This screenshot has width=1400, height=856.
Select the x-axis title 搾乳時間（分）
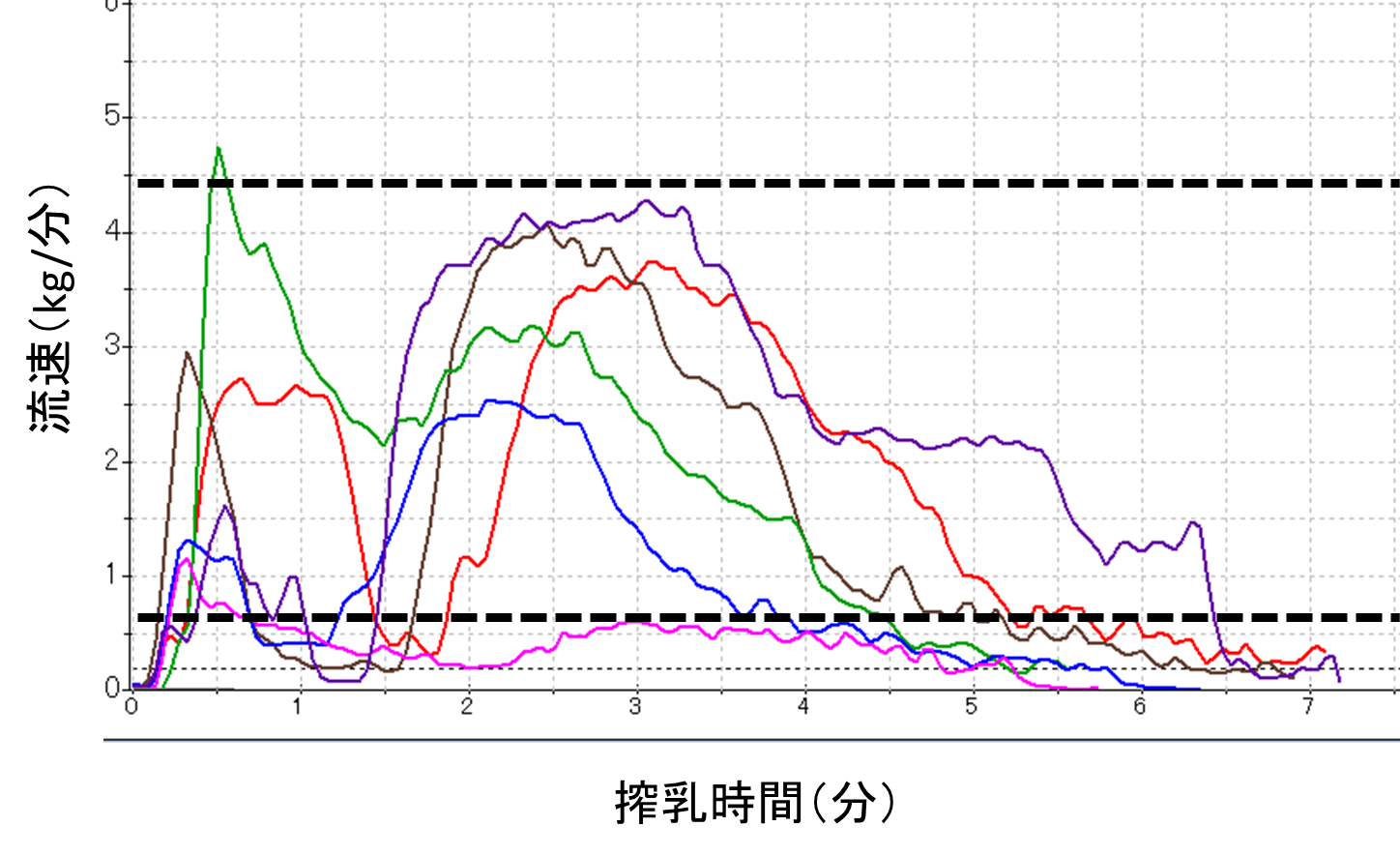(x=755, y=803)
